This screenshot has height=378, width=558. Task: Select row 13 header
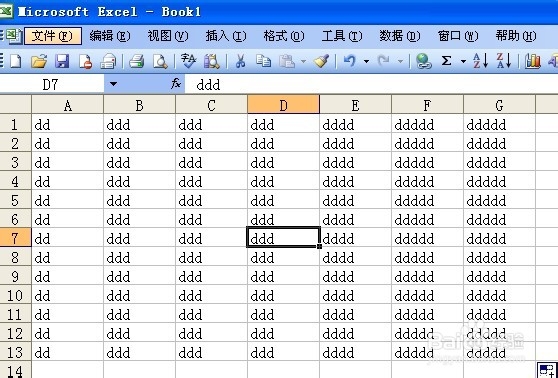(x=16, y=351)
